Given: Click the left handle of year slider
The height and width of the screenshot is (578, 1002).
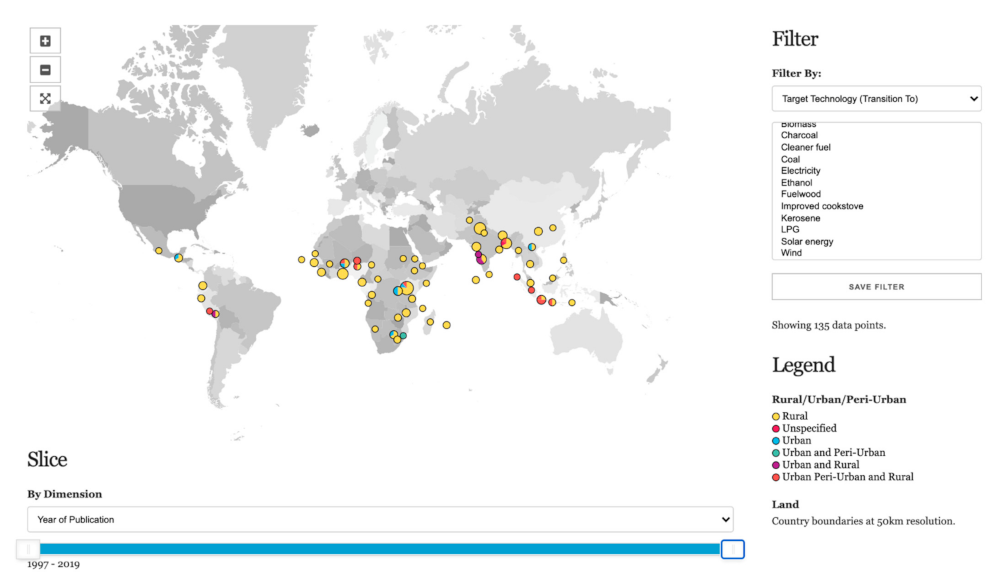Looking at the screenshot, I should click(x=29, y=549).
